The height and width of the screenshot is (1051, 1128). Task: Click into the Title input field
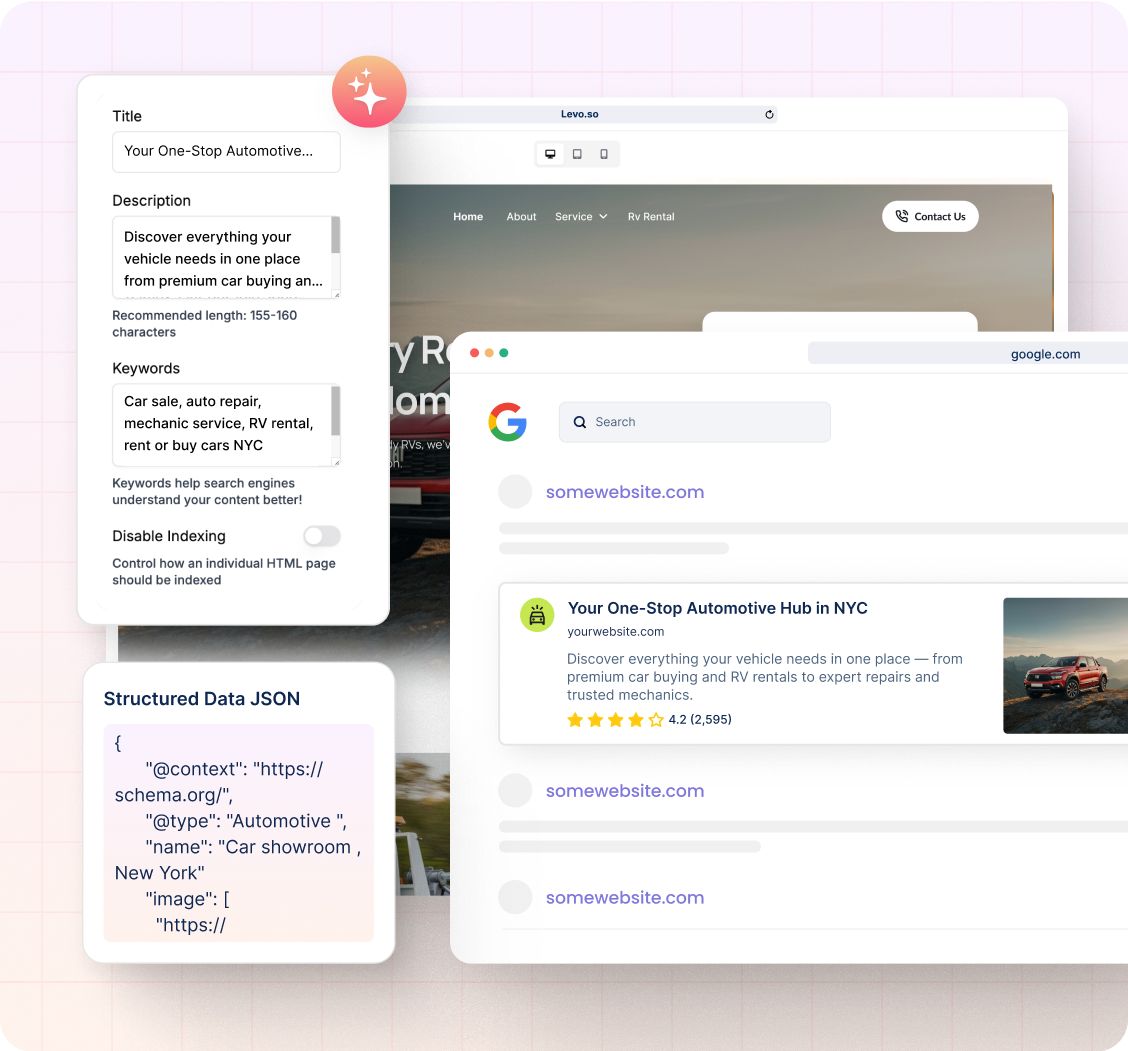[226, 152]
